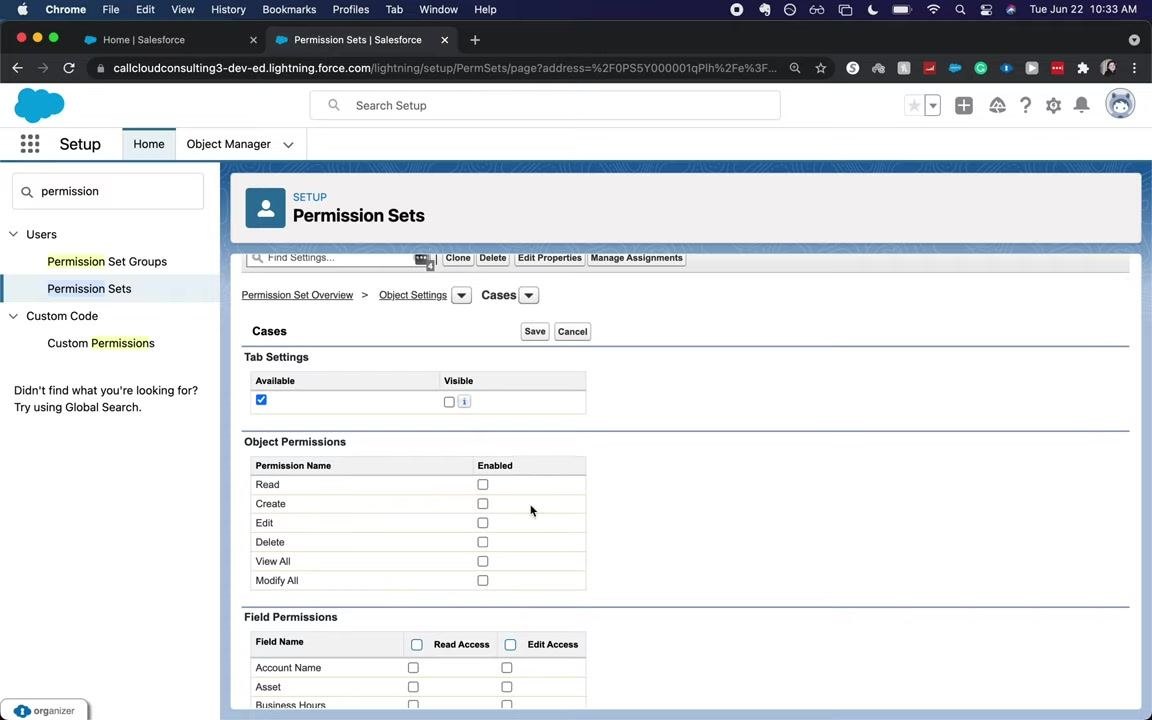Open the Cases dropdown arrow
The height and width of the screenshot is (720, 1152).
click(529, 295)
